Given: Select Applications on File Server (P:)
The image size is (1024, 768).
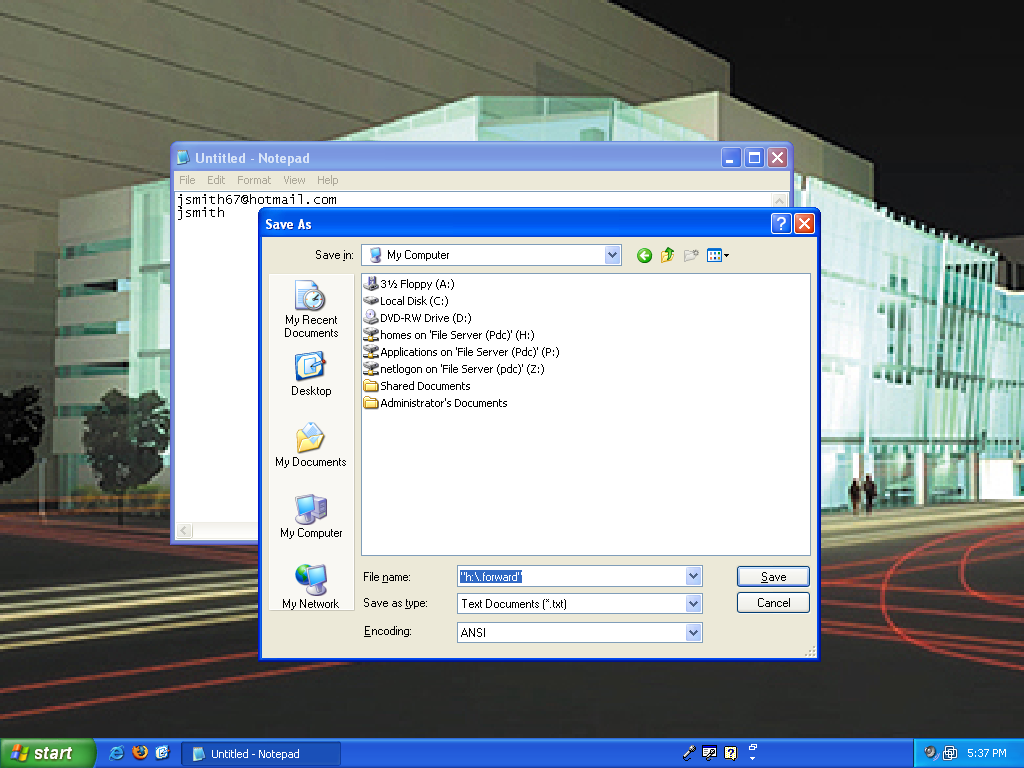Looking at the screenshot, I should (462, 352).
